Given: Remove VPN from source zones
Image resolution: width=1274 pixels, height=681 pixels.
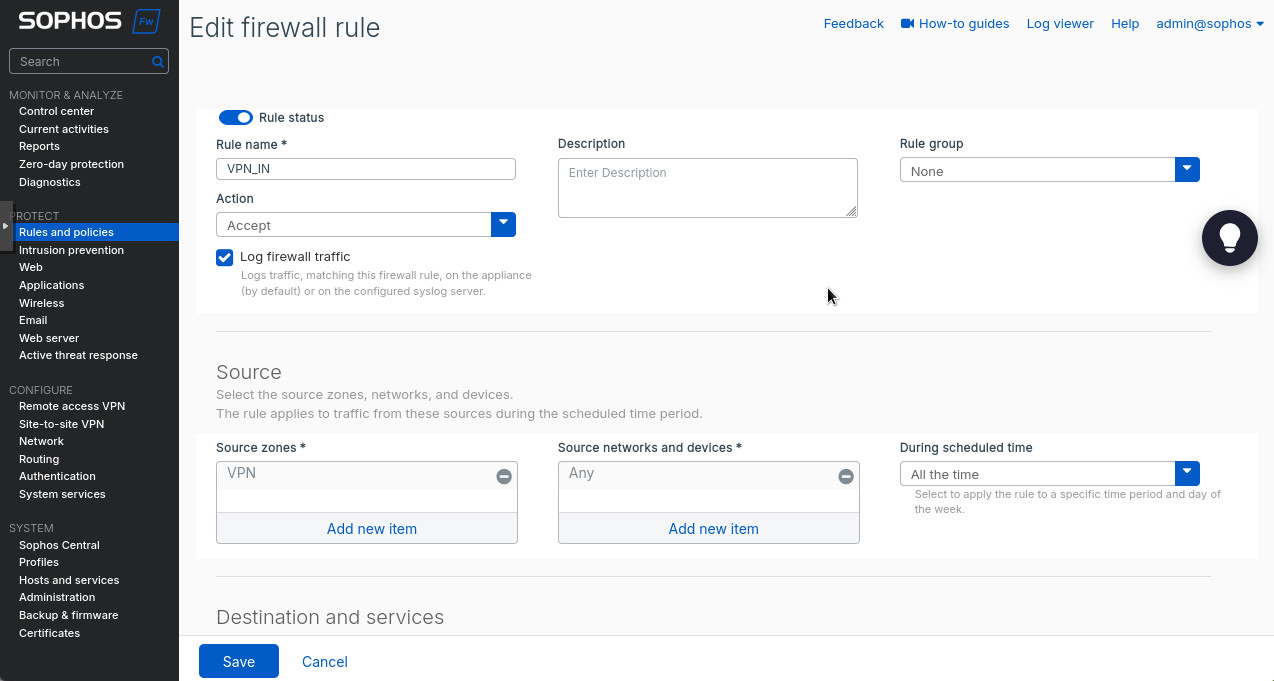Looking at the screenshot, I should pyautogui.click(x=504, y=477).
